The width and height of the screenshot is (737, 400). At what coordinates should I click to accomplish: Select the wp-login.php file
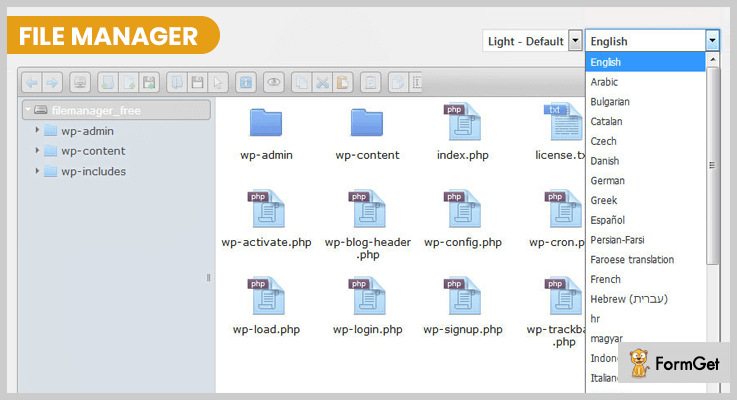pos(368,306)
